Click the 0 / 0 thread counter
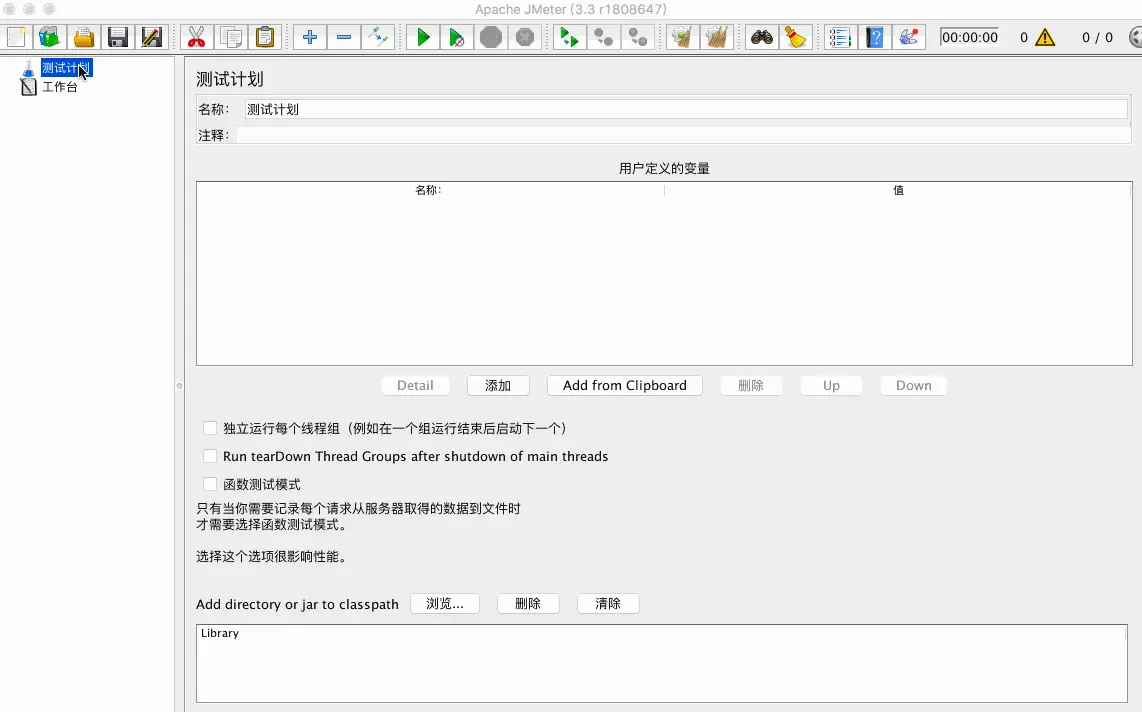 pyautogui.click(x=1097, y=37)
